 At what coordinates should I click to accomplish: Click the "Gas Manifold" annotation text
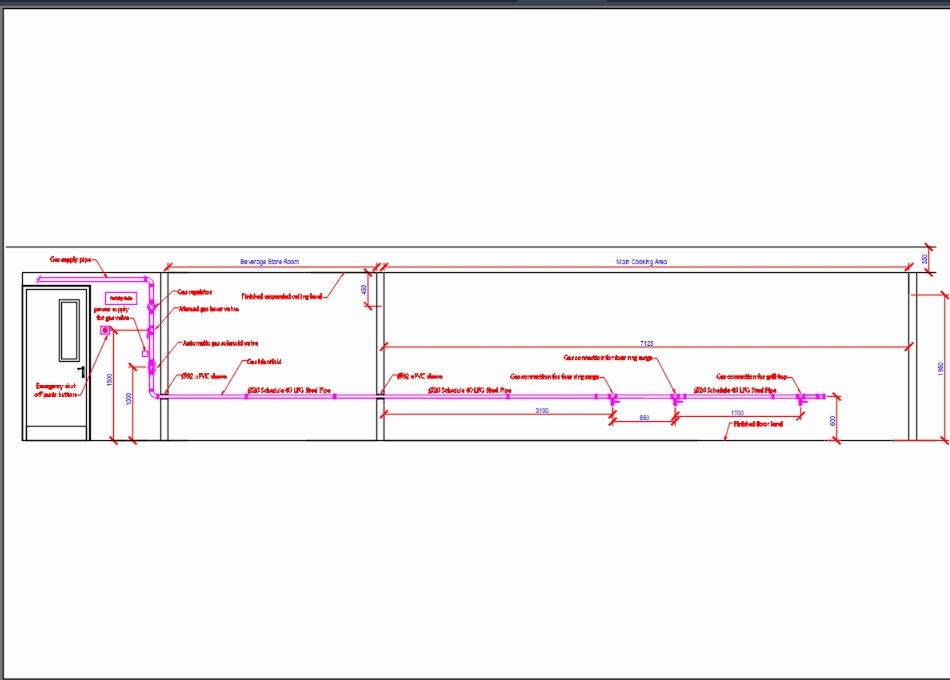(x=264, y=361)
